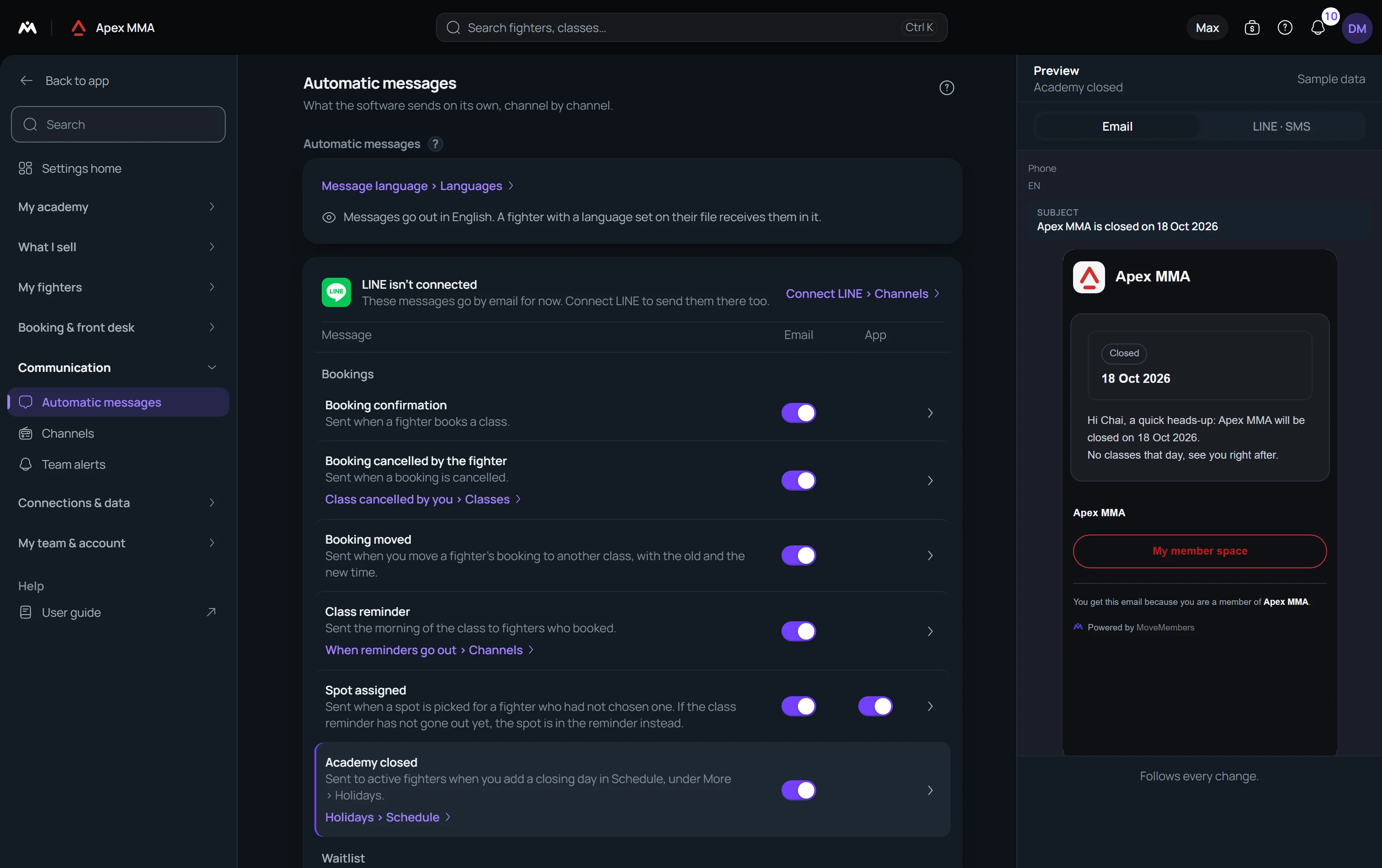
Task: Toggle Spot assigned App switch
Action: tap(875, 706)
